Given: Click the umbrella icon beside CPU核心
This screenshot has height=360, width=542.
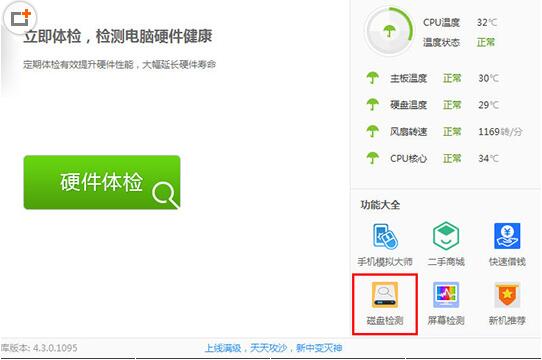Looking at the screenshot, I should click(373, 158).
